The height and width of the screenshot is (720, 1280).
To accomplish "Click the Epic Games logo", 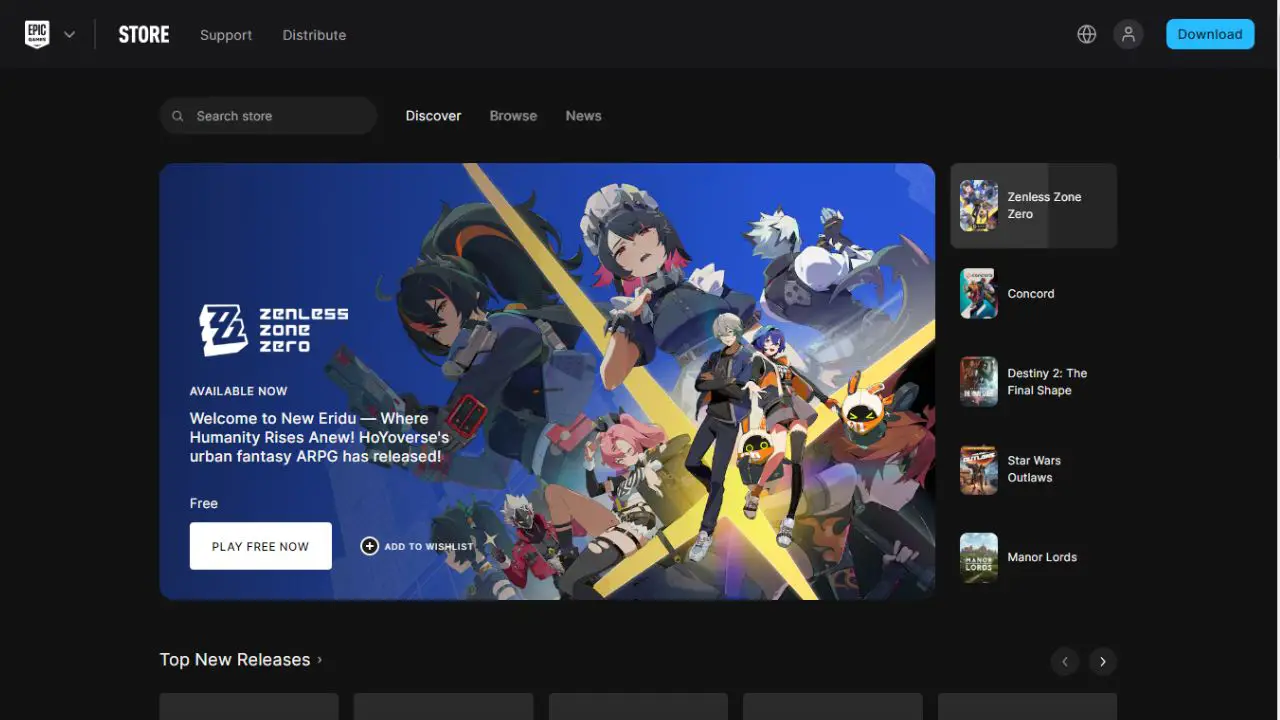I will [x=37, y=34].
